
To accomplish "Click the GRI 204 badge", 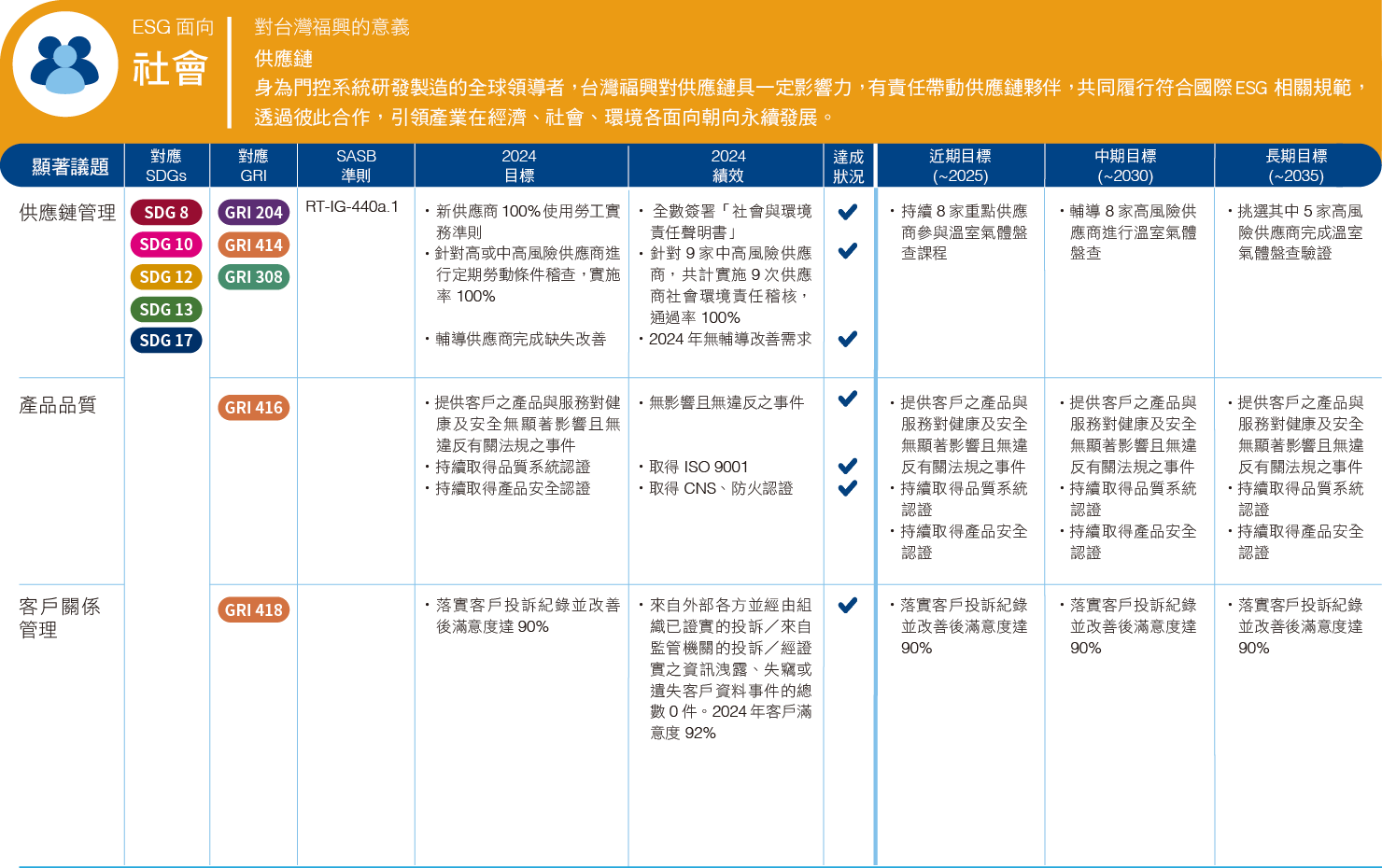I will click(253, 213).
